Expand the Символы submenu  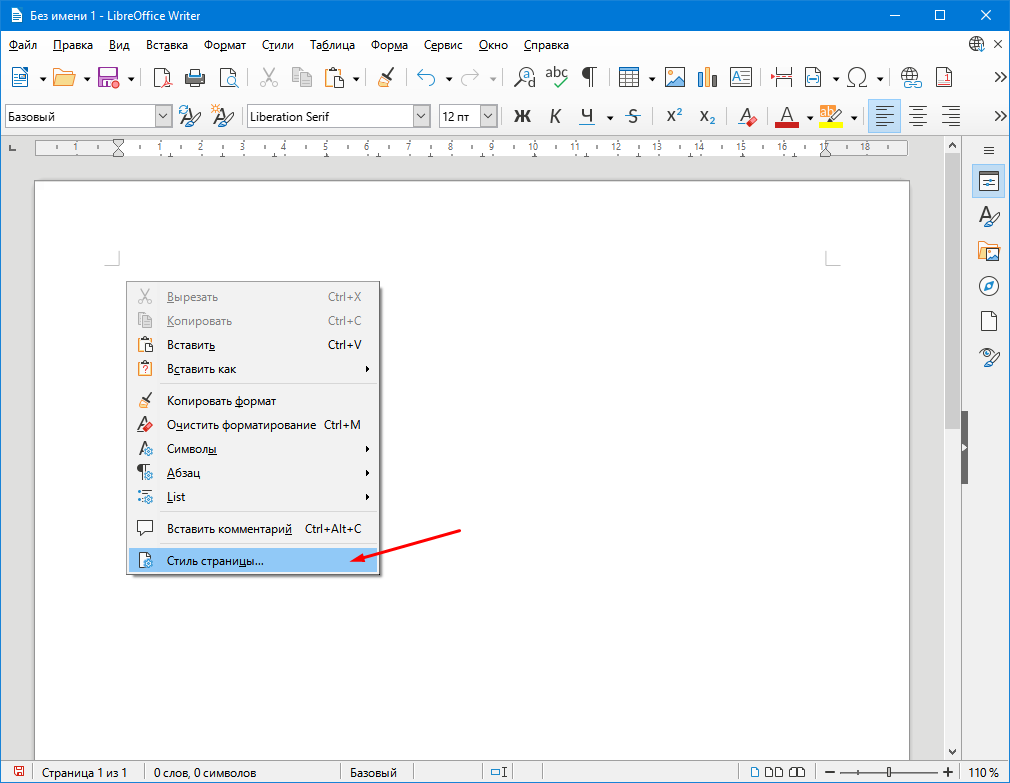click(253, 449)
